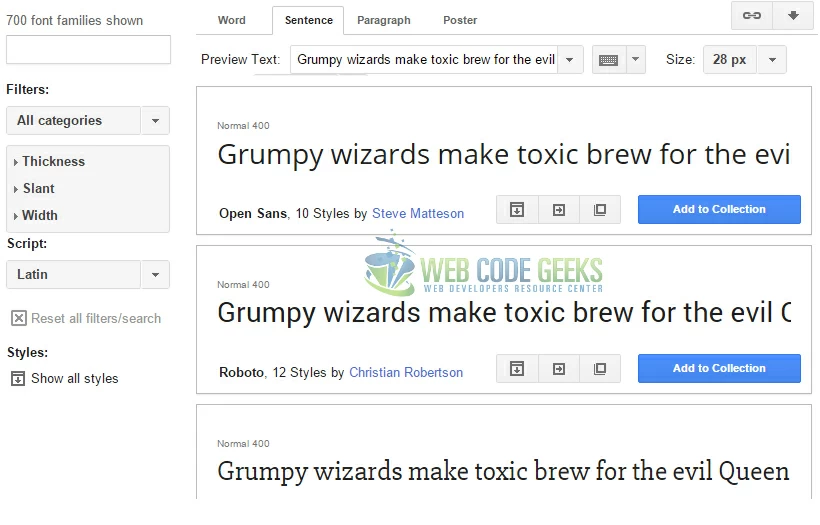
Task: Click the show-all-styles icon for Open Sans
Action: coord(517,210)
